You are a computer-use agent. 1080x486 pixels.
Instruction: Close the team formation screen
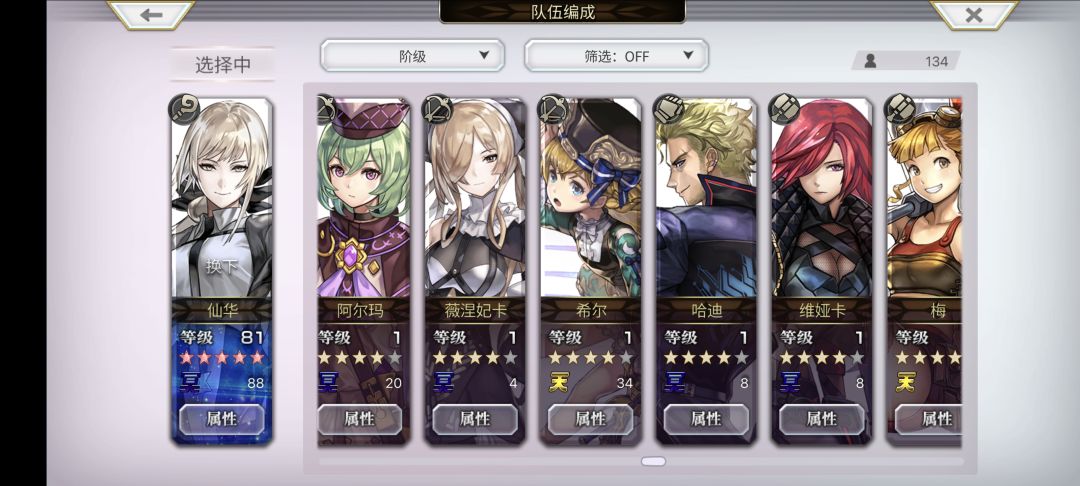(973, 14)
